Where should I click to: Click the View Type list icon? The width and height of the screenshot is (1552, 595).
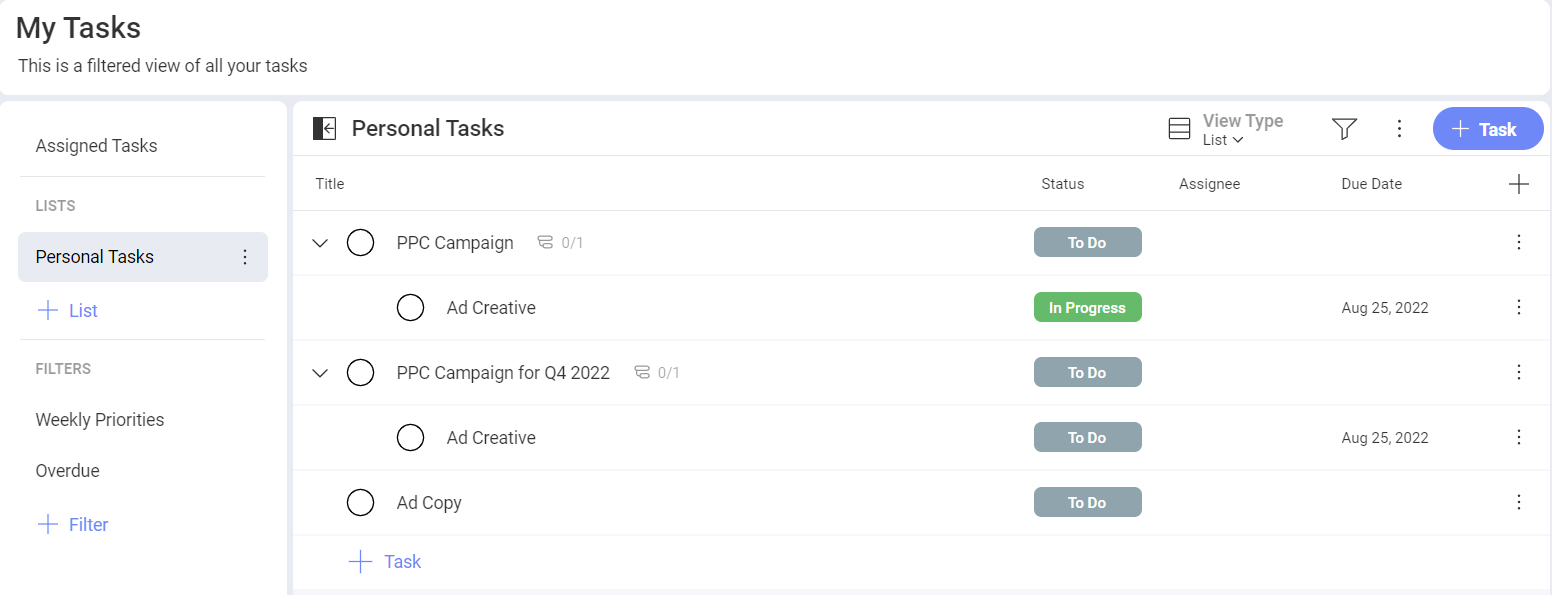pos(1179,128)
